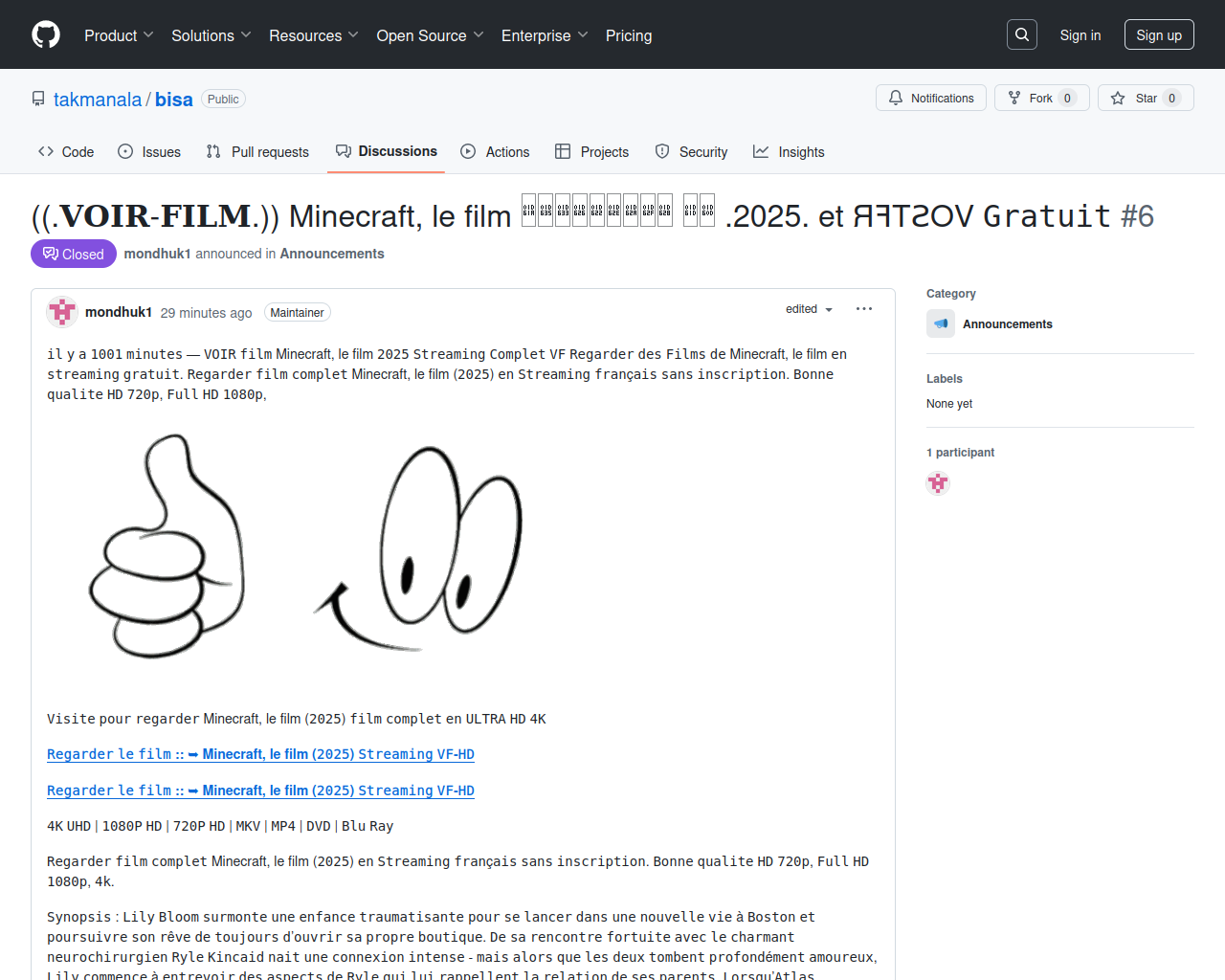The image size is (1225, 980).
Task: Click the Notifications bell button
Action: [931, 98]
